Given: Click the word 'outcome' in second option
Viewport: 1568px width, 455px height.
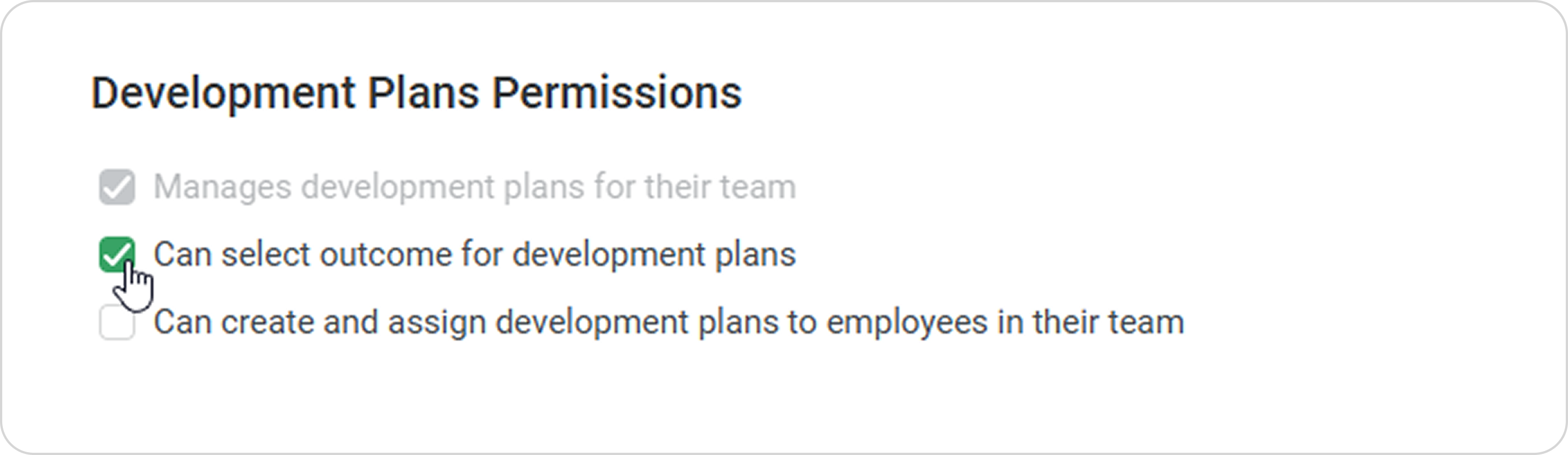Looking at the screenshot, I should 386,255.
